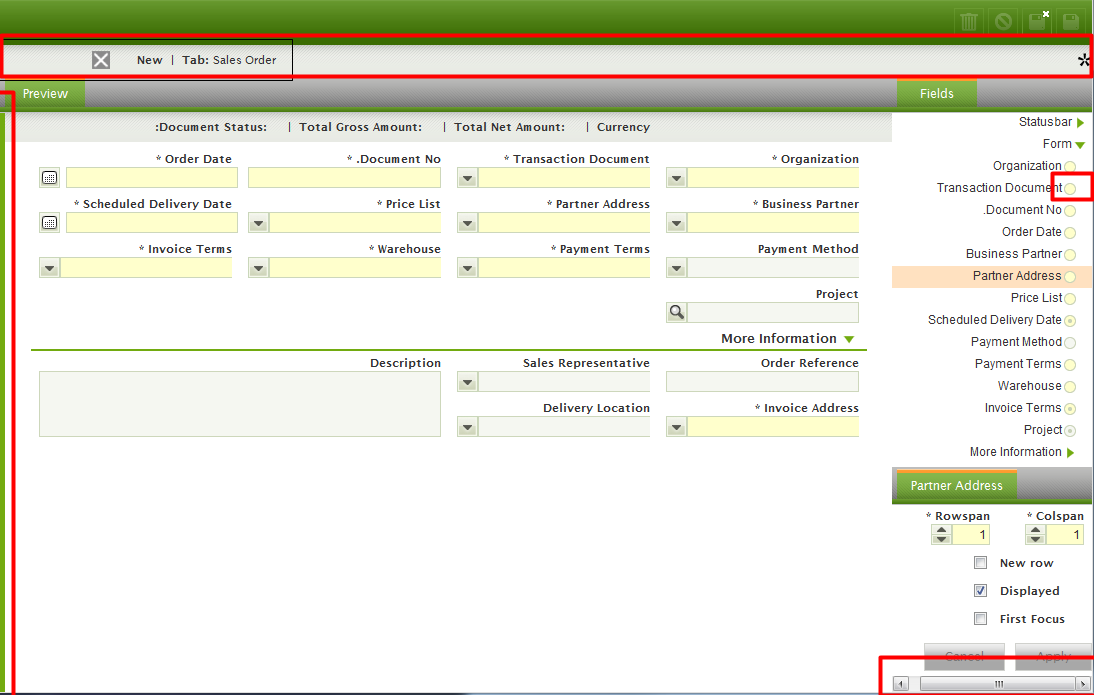
Task: Click the Colspan value field
Action: pos(1064,535)
